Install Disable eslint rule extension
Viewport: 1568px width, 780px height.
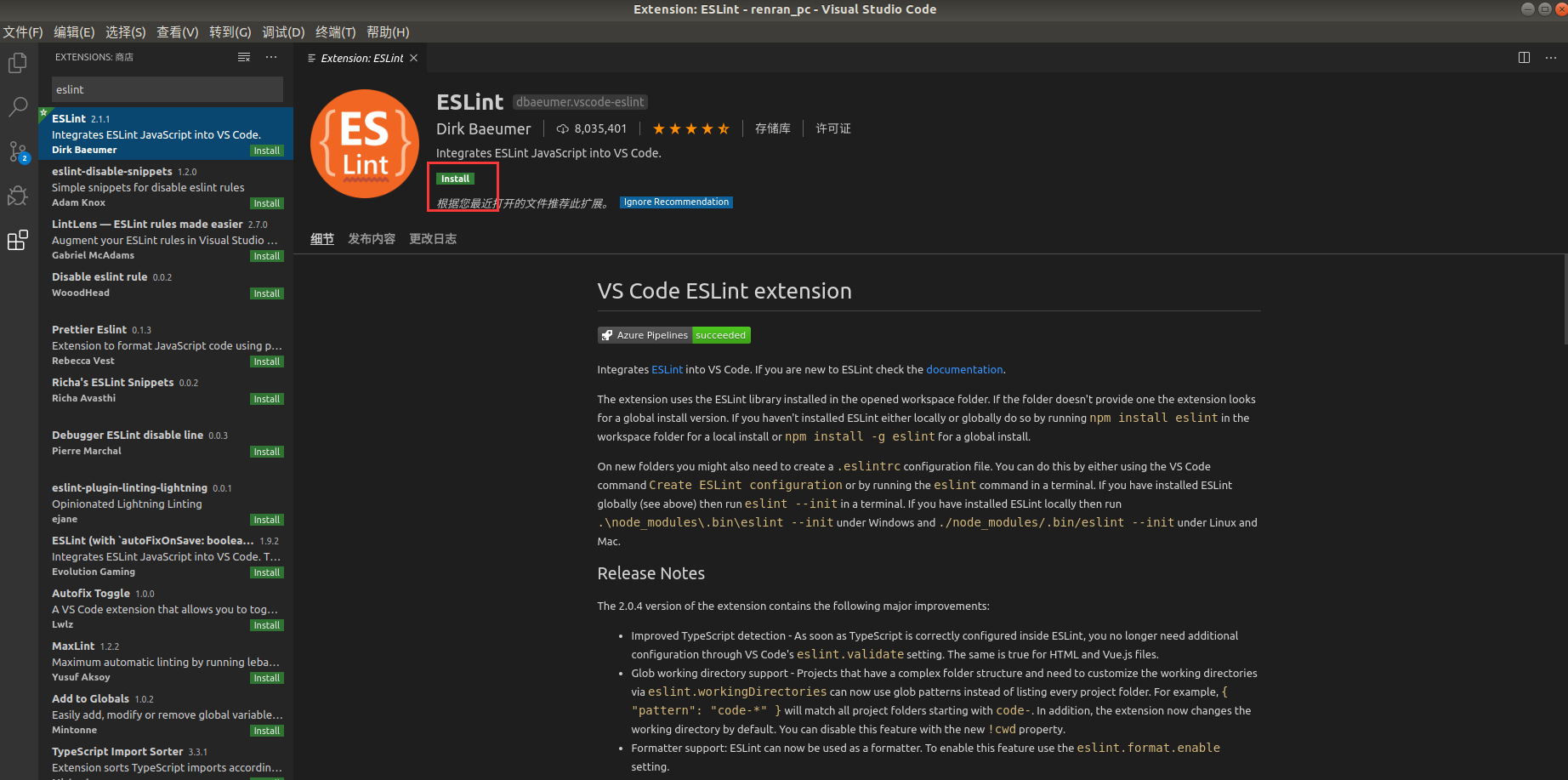pos(266,293)
